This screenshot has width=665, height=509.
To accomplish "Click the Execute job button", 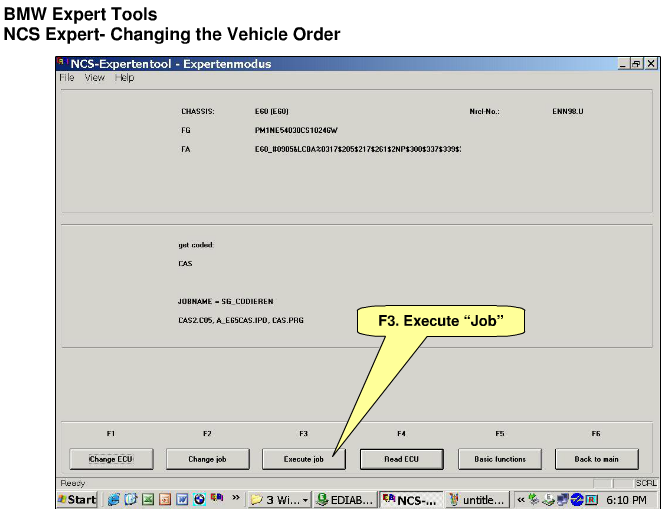I will [x=304, y=459].
